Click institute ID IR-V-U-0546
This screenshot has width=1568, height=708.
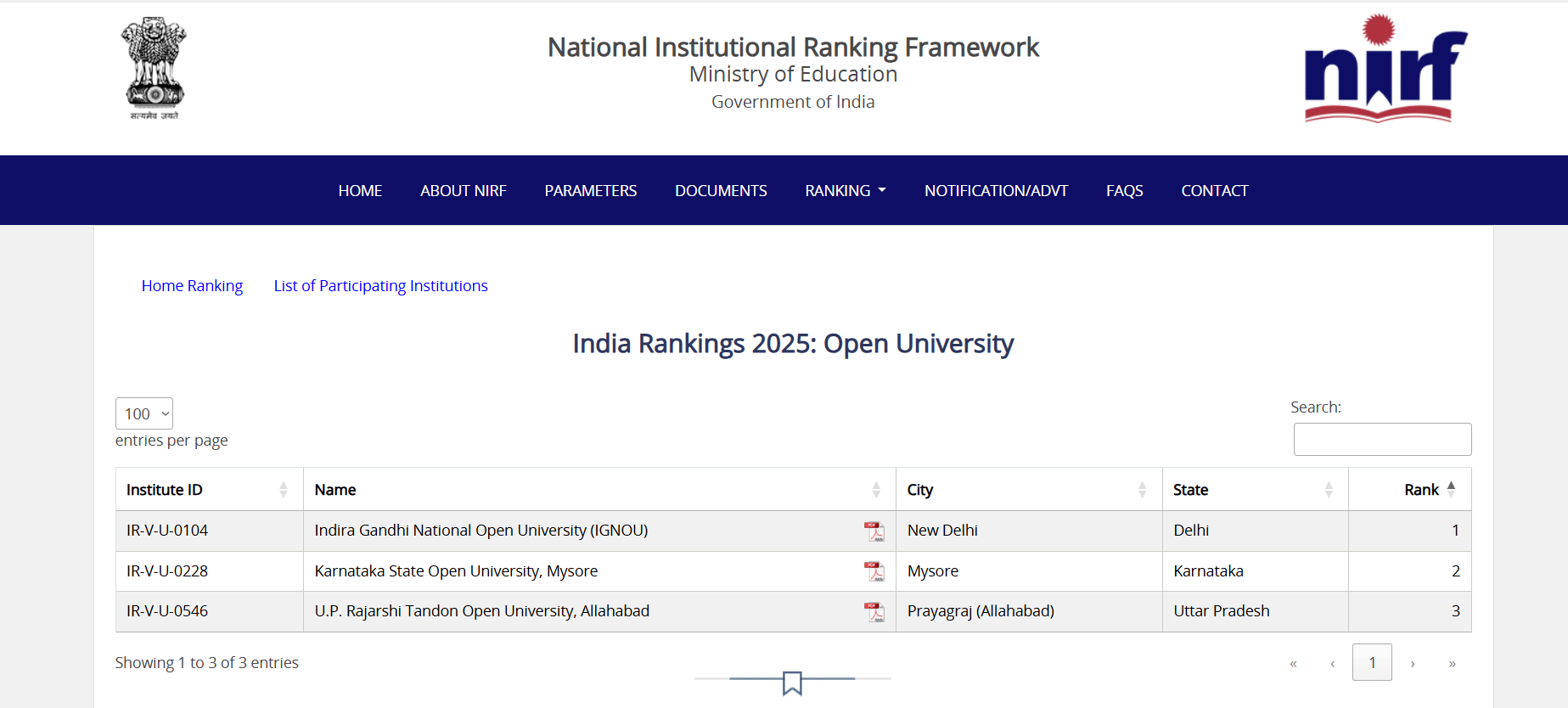(x=167, y=611)
